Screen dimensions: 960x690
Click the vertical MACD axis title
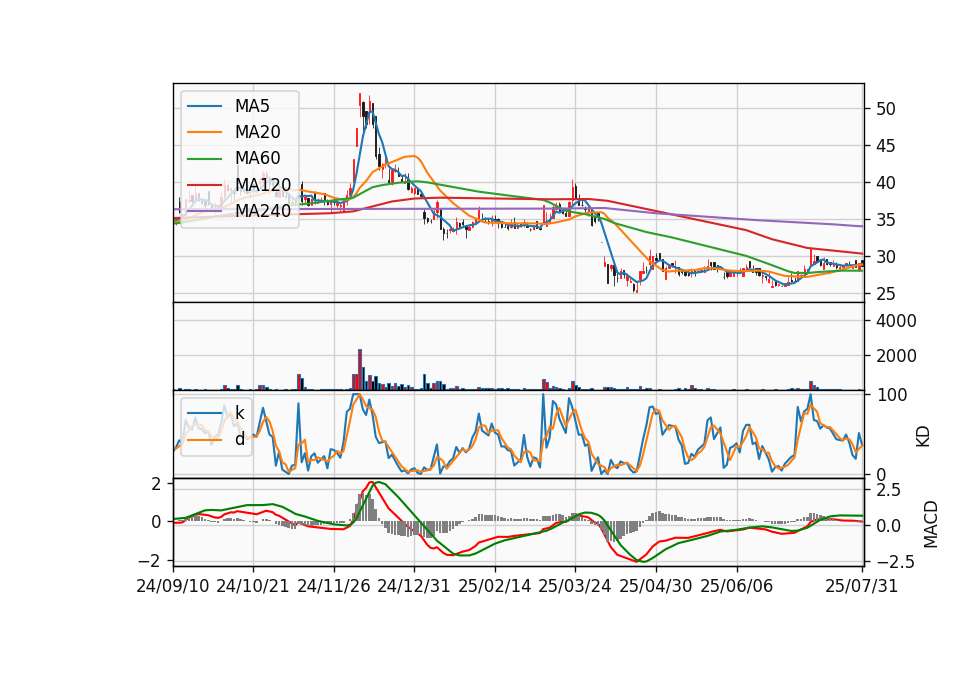[931, 524]
